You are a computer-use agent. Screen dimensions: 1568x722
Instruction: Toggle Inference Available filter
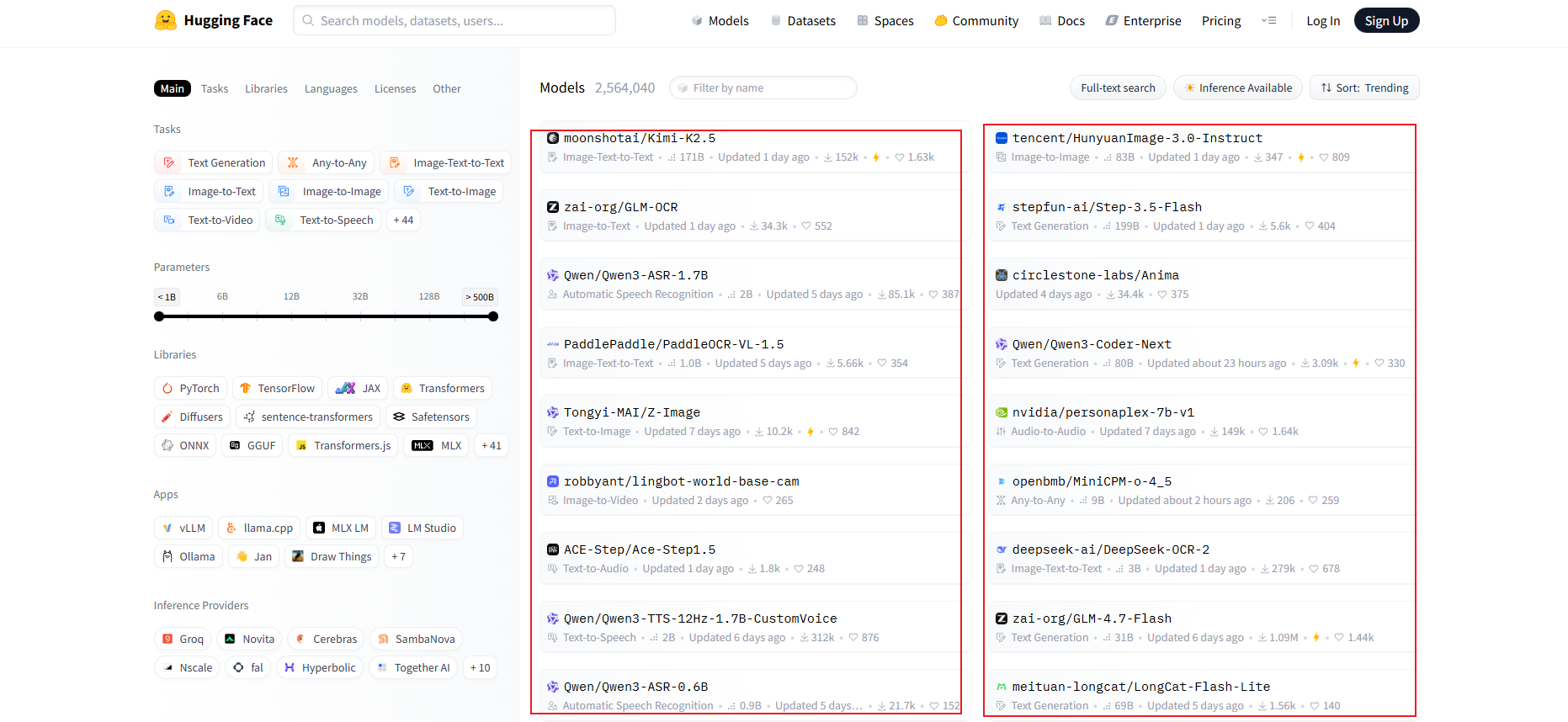[1237, 88]
